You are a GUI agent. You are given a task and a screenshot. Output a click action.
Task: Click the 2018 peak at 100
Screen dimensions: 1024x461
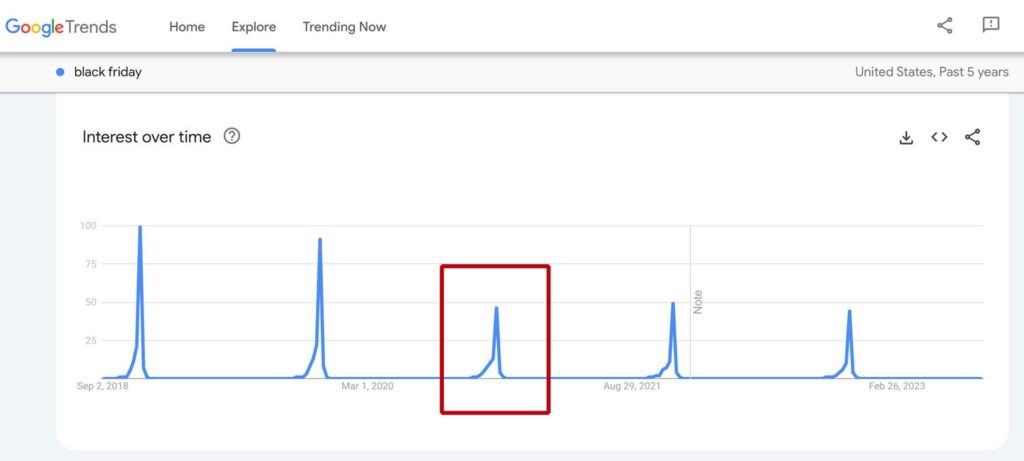[x=140, y=227]
